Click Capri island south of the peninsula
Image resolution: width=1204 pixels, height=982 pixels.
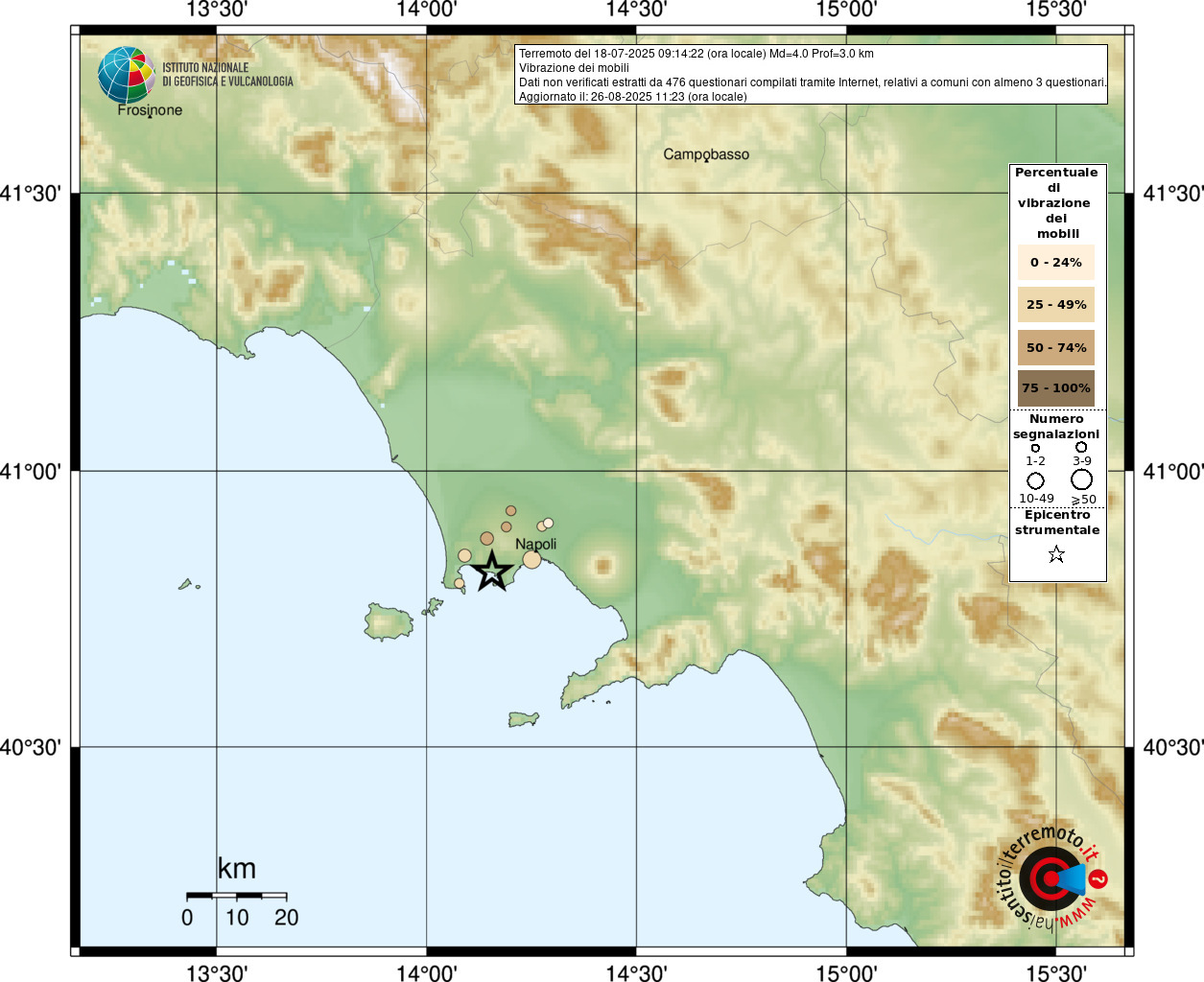pos(524,719)
